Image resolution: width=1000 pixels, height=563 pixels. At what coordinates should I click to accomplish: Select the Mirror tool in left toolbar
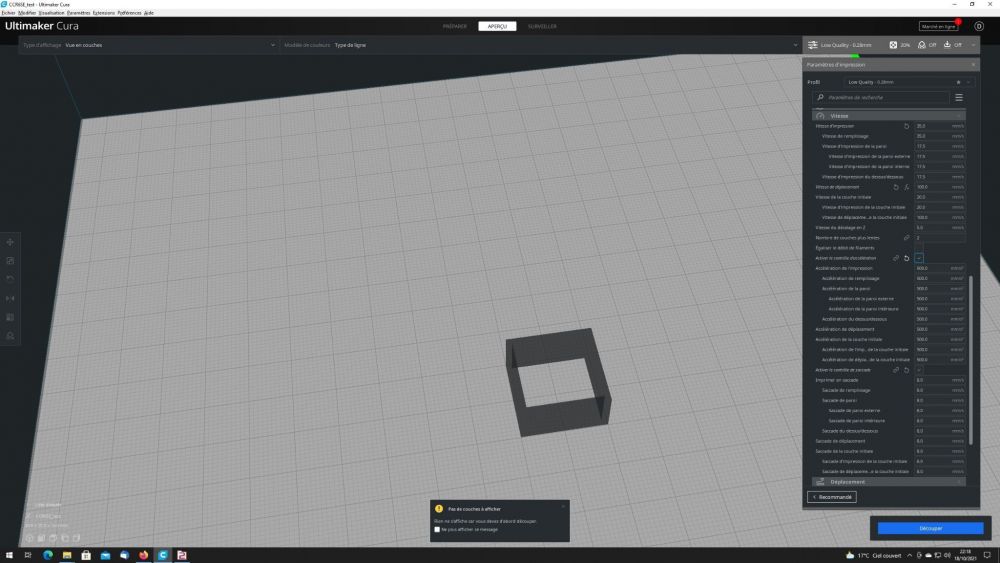pos(10,298)
